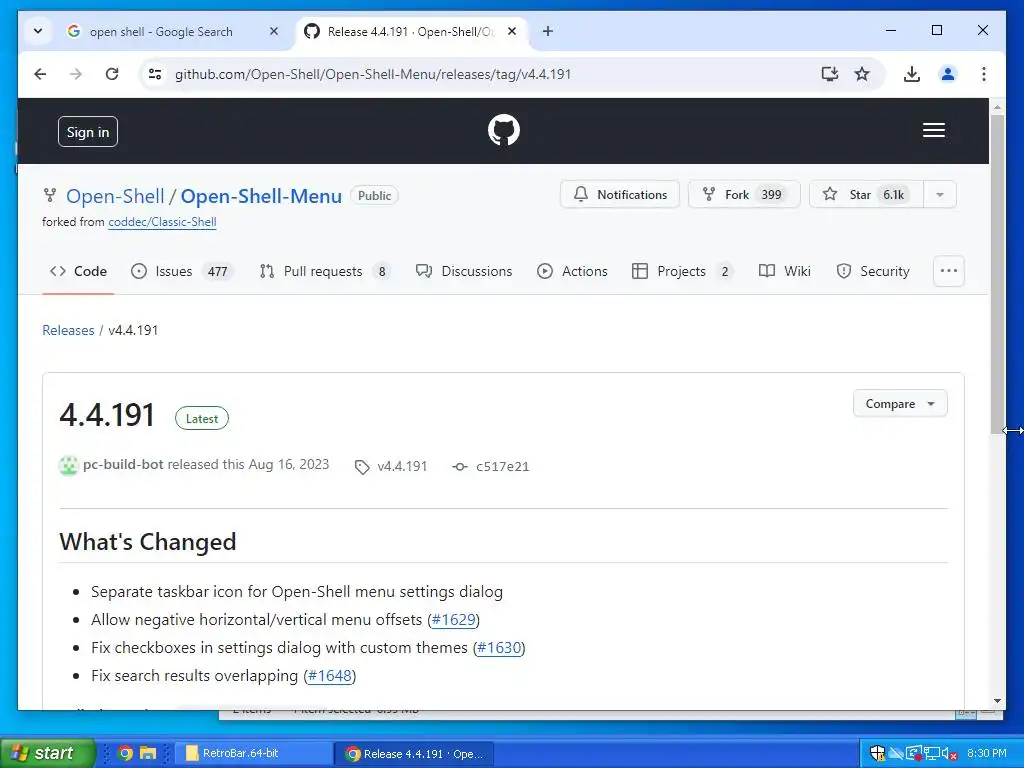Fork the repository

click(x=744, y=195)
